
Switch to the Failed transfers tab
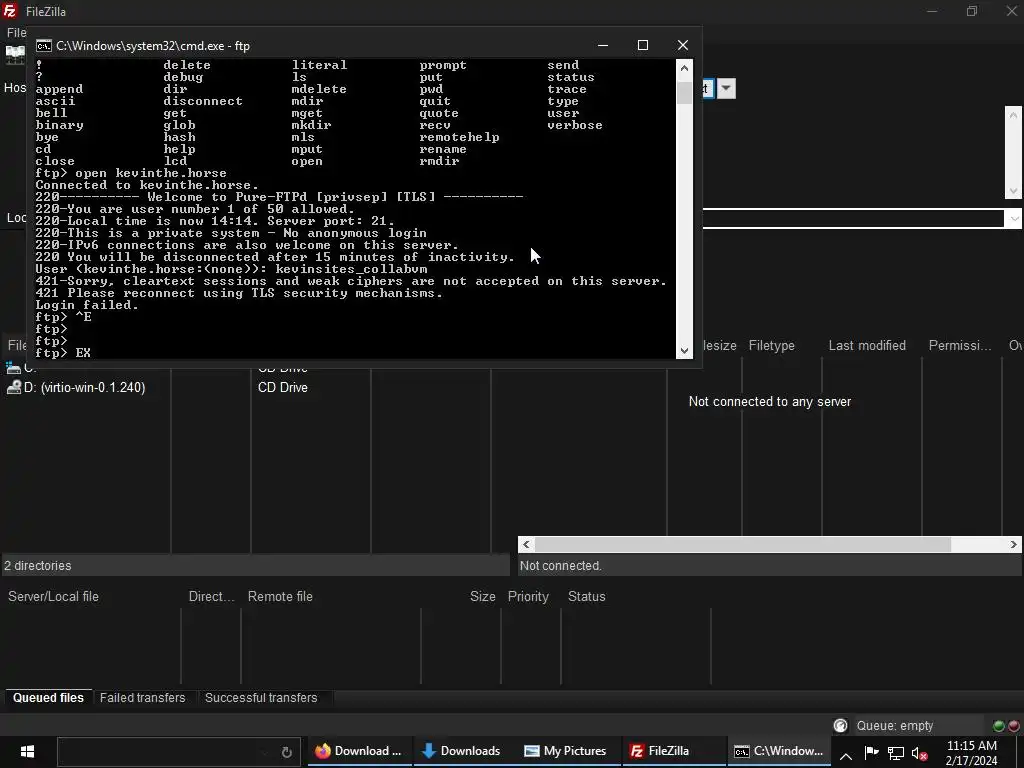point(142,697)
